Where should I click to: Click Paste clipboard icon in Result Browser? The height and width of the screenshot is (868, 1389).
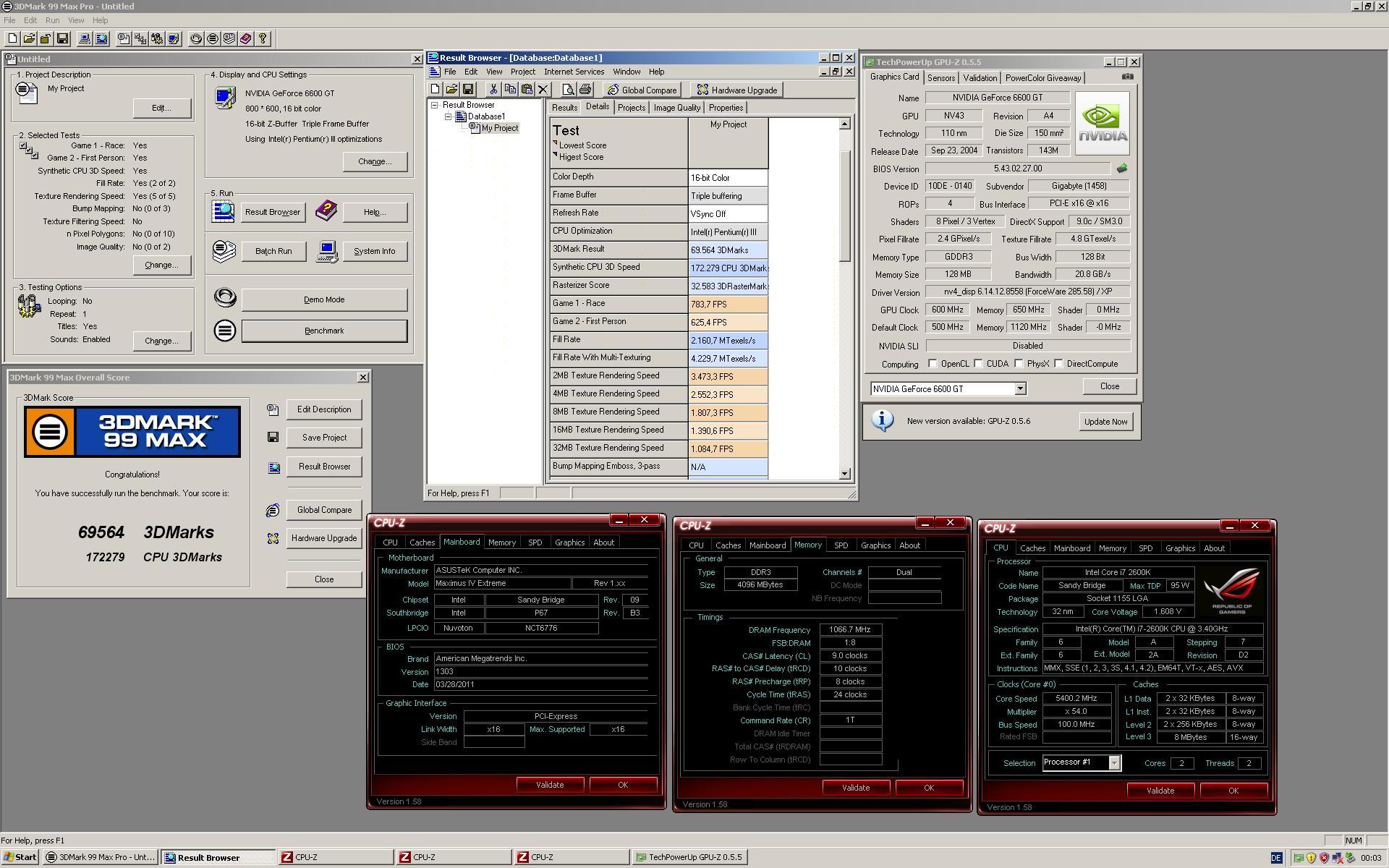[x=527, y=90]
